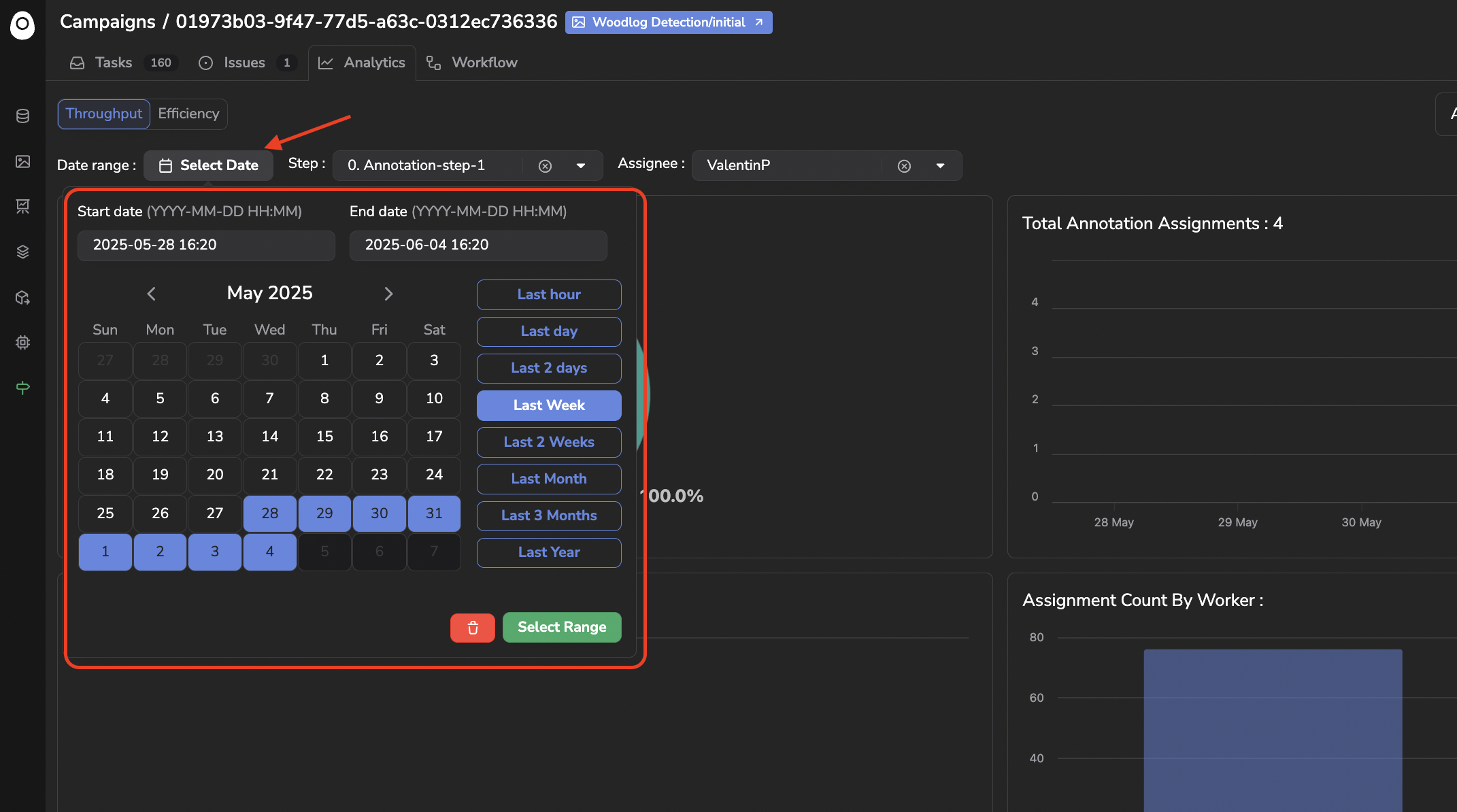The image size is (1457, 812).
Task: Open the datalake database sidebar icon
Action: 22,116
